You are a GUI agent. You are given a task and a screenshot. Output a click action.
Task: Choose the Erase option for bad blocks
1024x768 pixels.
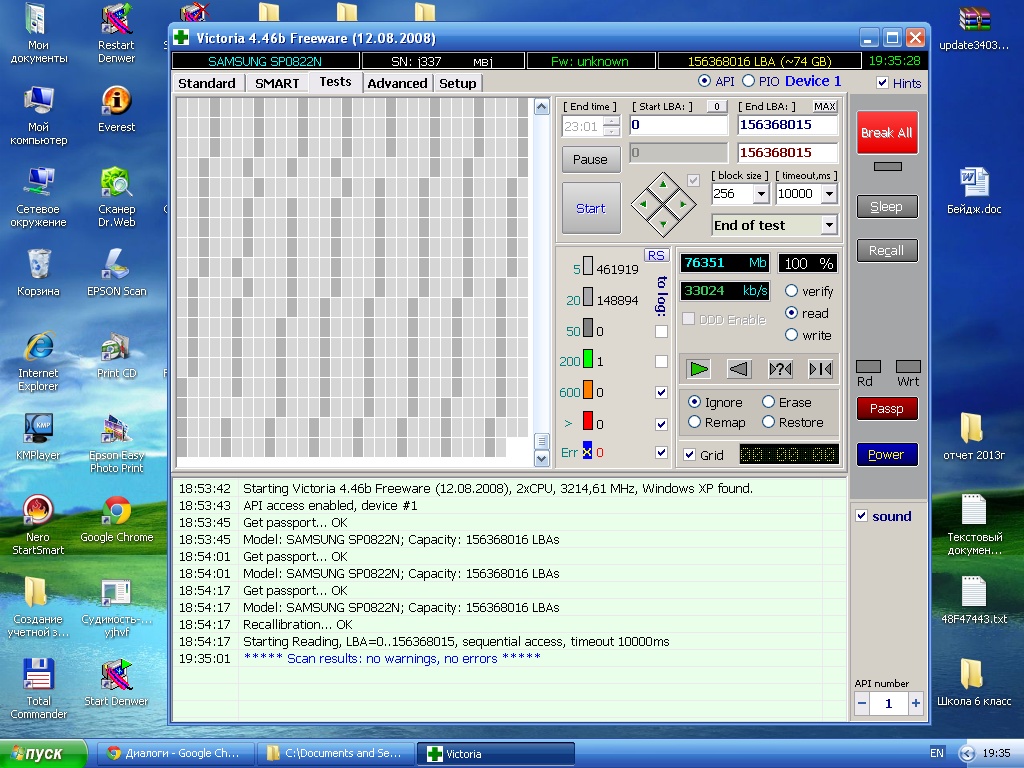[x=769, y=402]
